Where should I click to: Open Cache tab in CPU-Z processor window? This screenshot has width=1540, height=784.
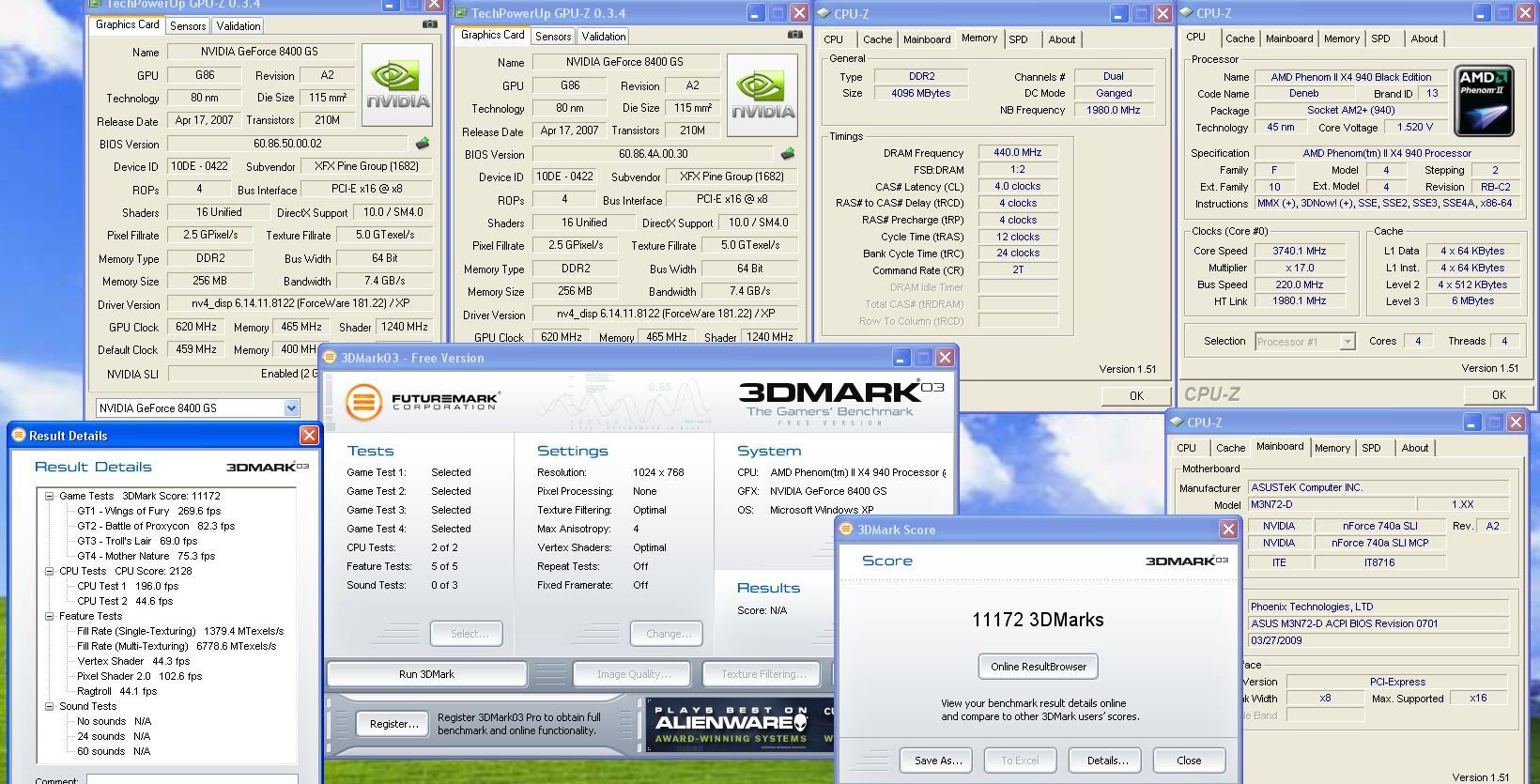click(1240, 38)
